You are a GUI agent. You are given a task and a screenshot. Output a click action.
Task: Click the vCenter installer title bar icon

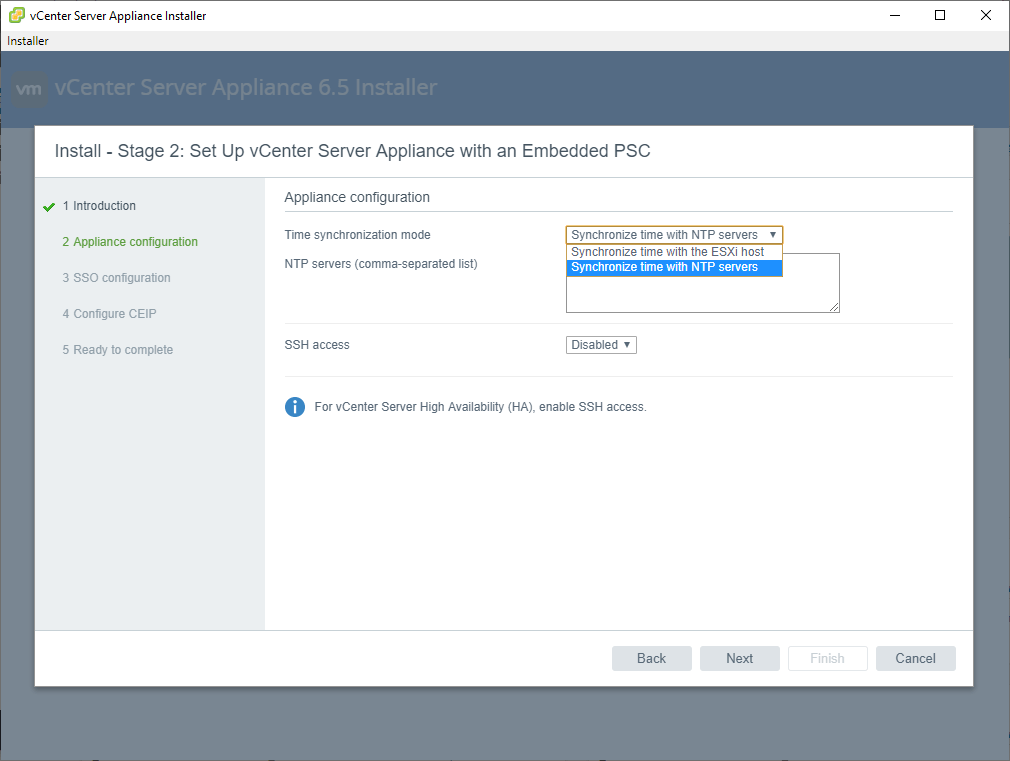pyautogui.click(x=16, y=15)
